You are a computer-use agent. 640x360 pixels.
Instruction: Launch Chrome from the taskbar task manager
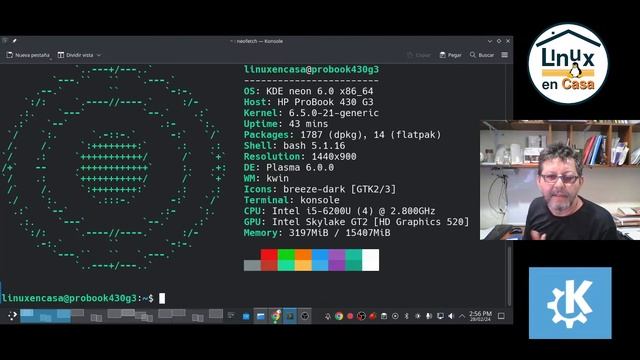tap(276, 316)
